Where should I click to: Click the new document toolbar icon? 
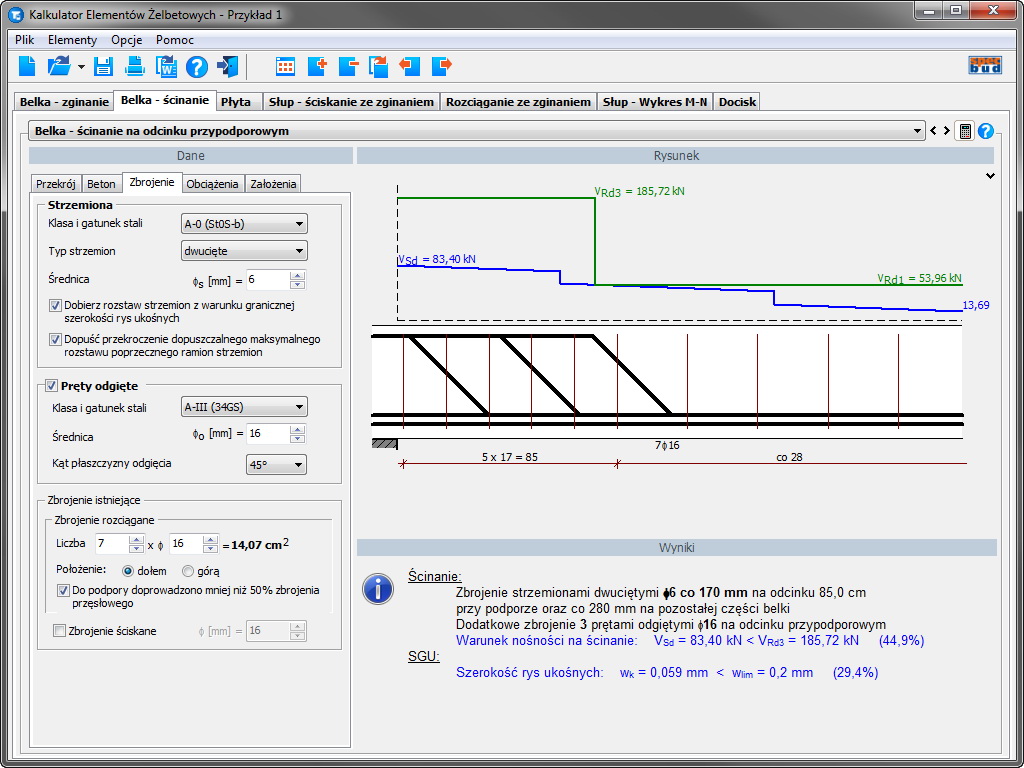coord(27,67)
